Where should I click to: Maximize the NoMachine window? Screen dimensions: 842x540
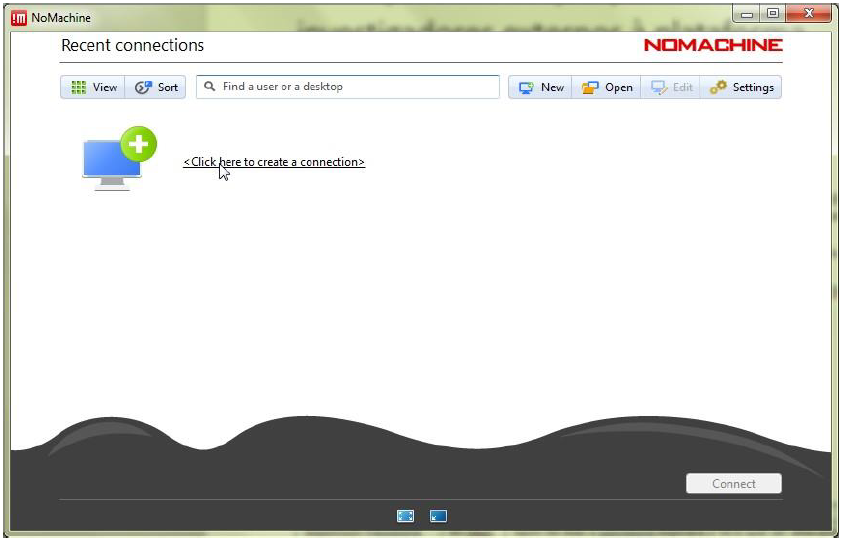772,14
